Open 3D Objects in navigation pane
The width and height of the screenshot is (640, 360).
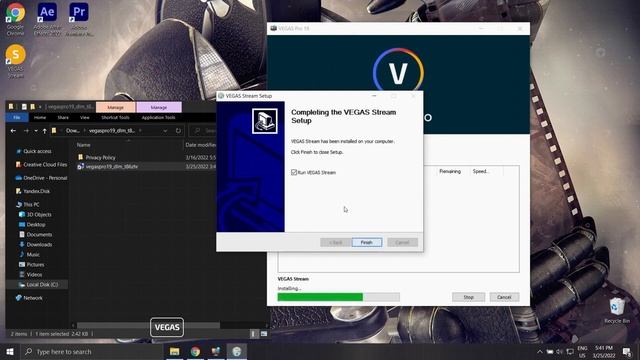coord(39,214)
